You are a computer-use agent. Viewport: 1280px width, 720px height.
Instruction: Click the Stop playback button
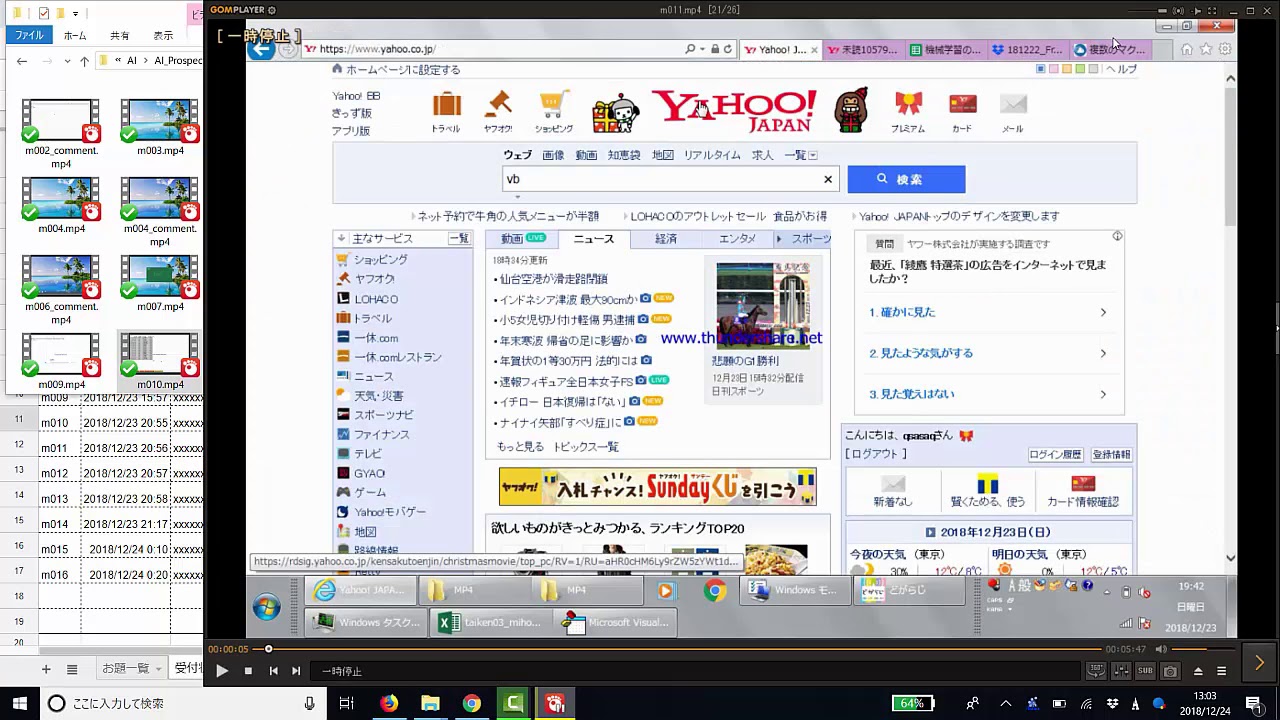248,671
